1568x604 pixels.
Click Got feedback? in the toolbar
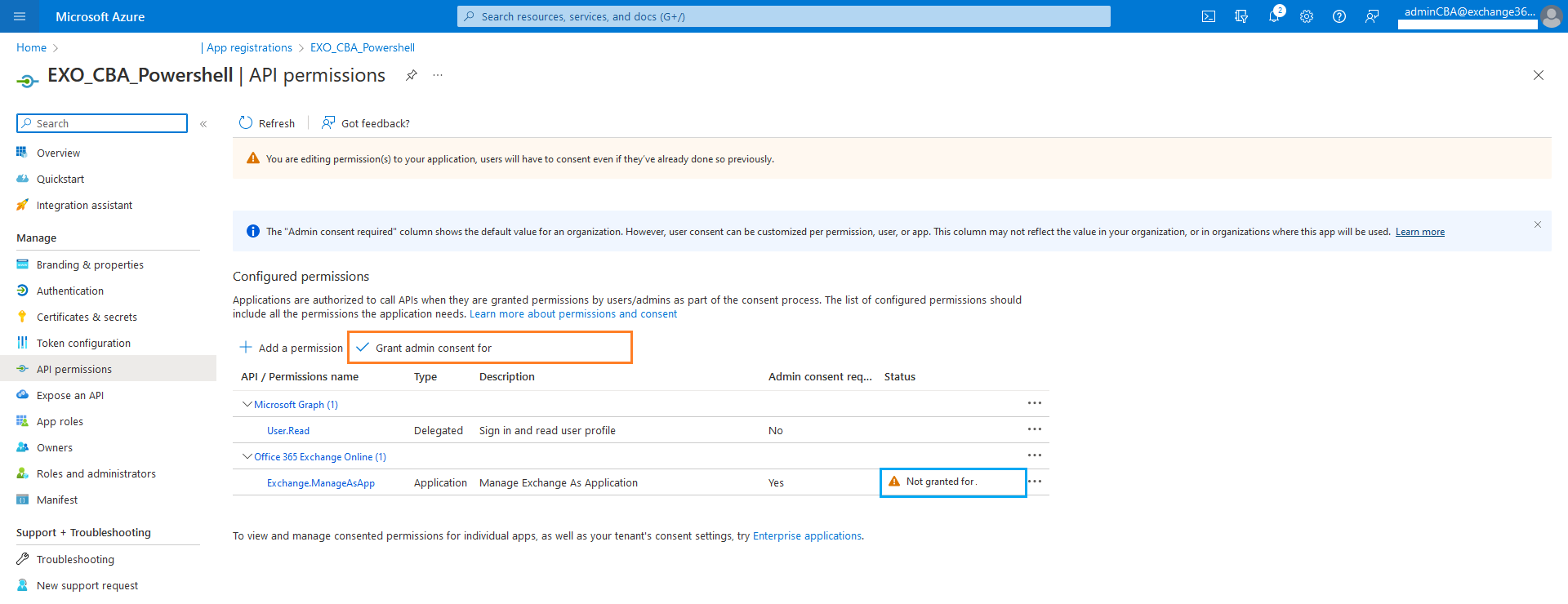coord(366,123)
